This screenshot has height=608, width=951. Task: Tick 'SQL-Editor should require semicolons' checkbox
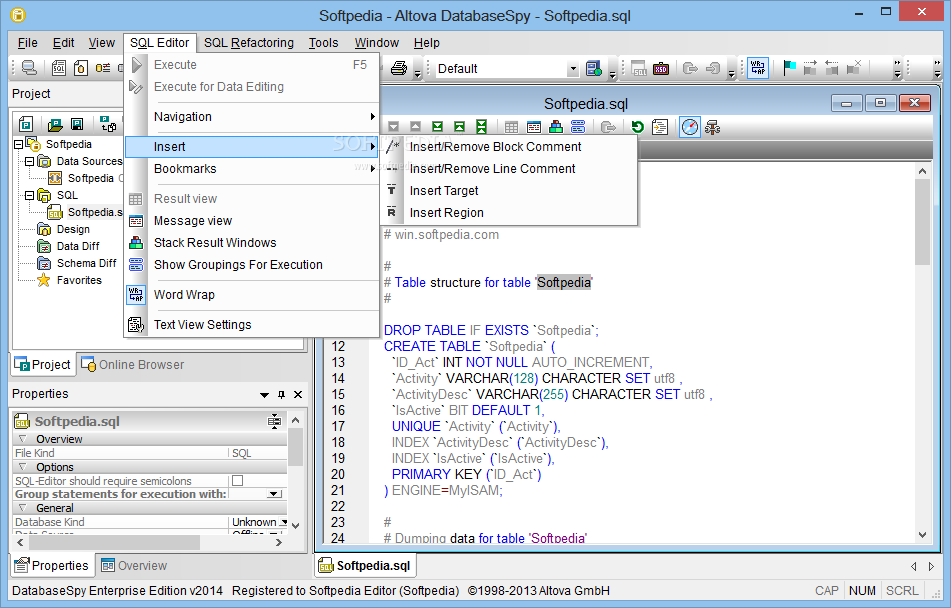coord(238,481)
